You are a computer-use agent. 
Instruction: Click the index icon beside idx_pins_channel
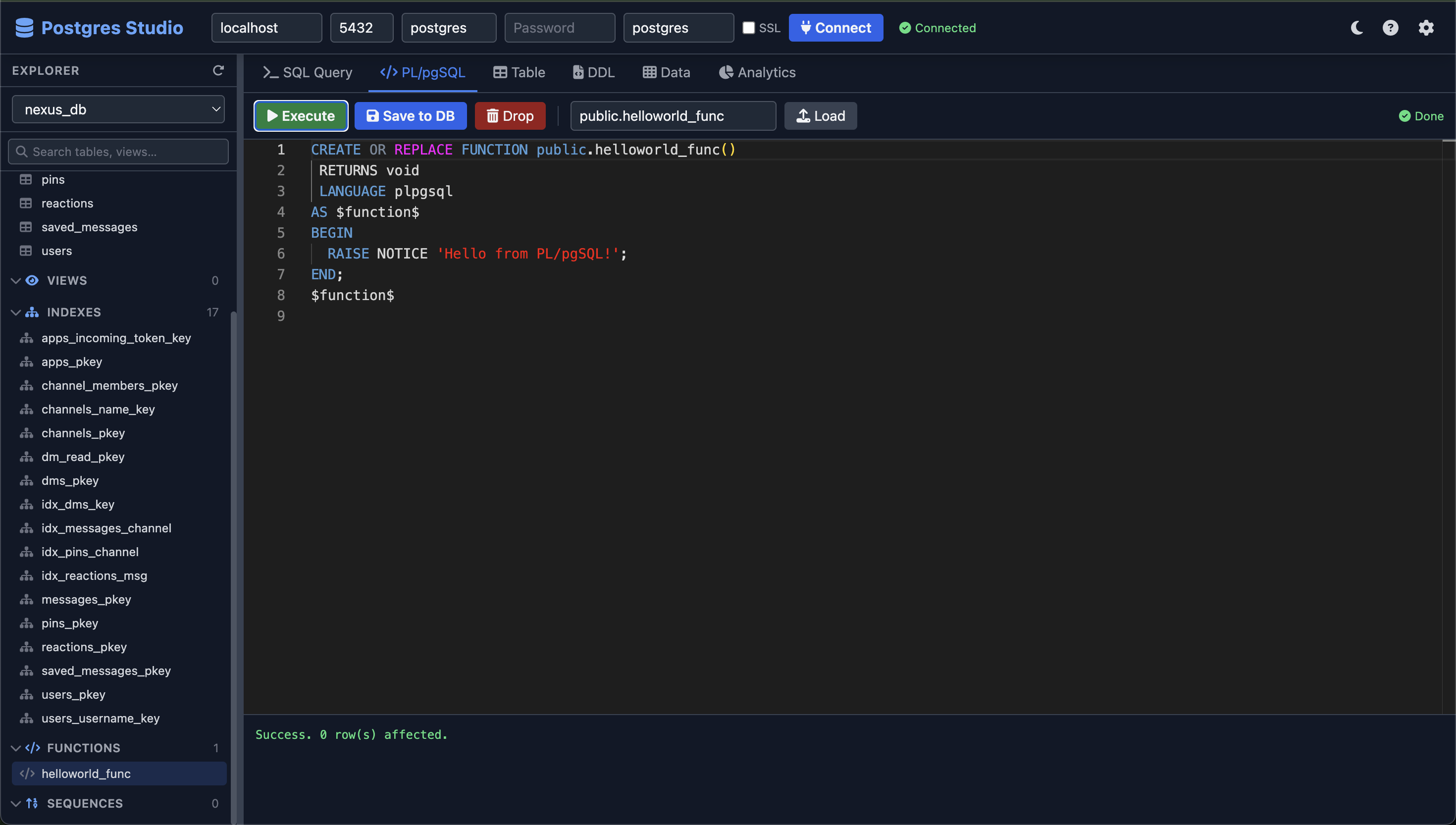point(27,552)
